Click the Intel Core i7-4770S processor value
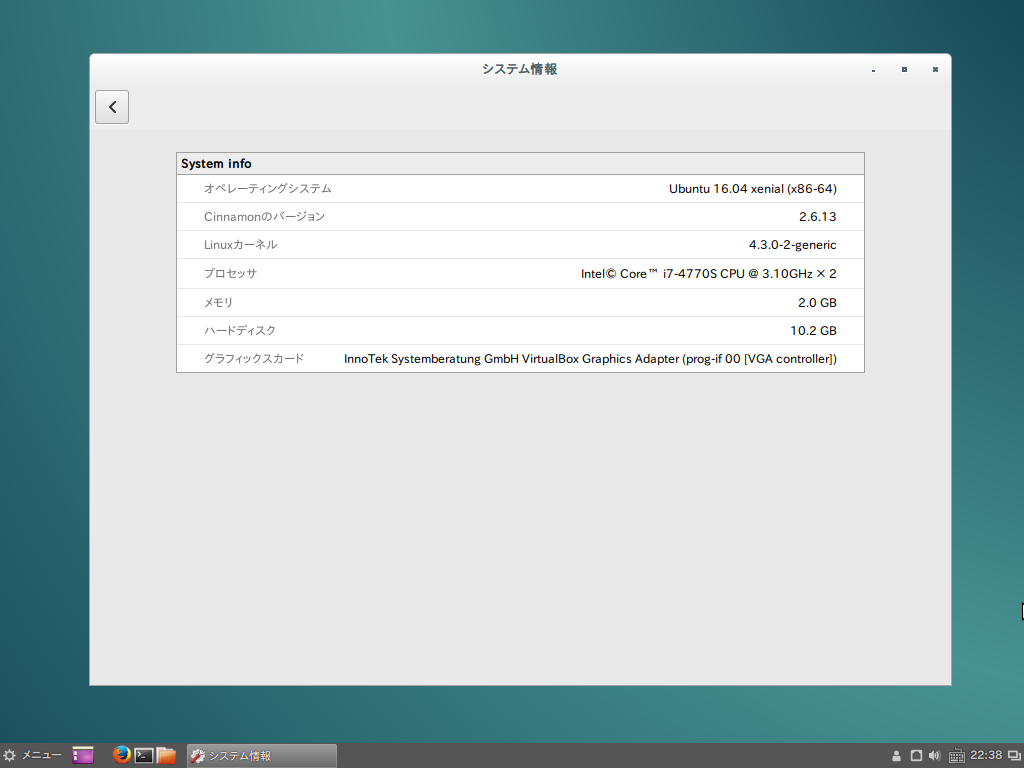This screenshot has height=768, width=1024. pyautogui.click(x=709, y=274)
